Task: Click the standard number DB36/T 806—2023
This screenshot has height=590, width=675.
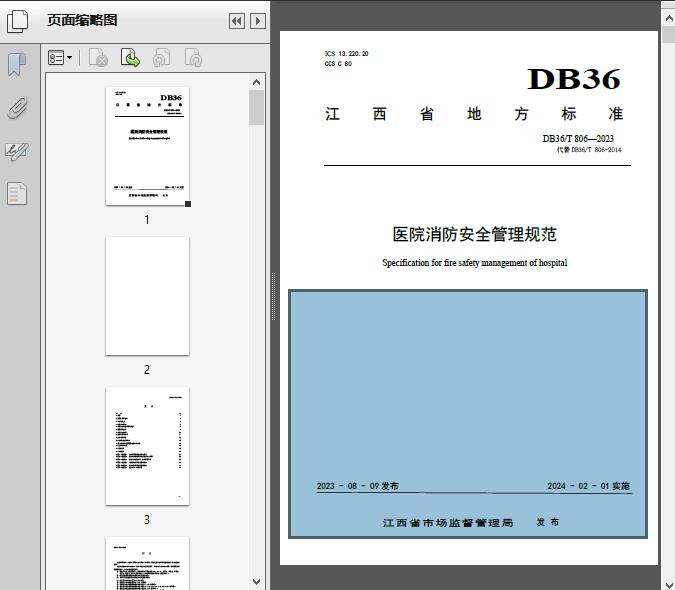Action: pyautogui.click(x=578, y=139)
